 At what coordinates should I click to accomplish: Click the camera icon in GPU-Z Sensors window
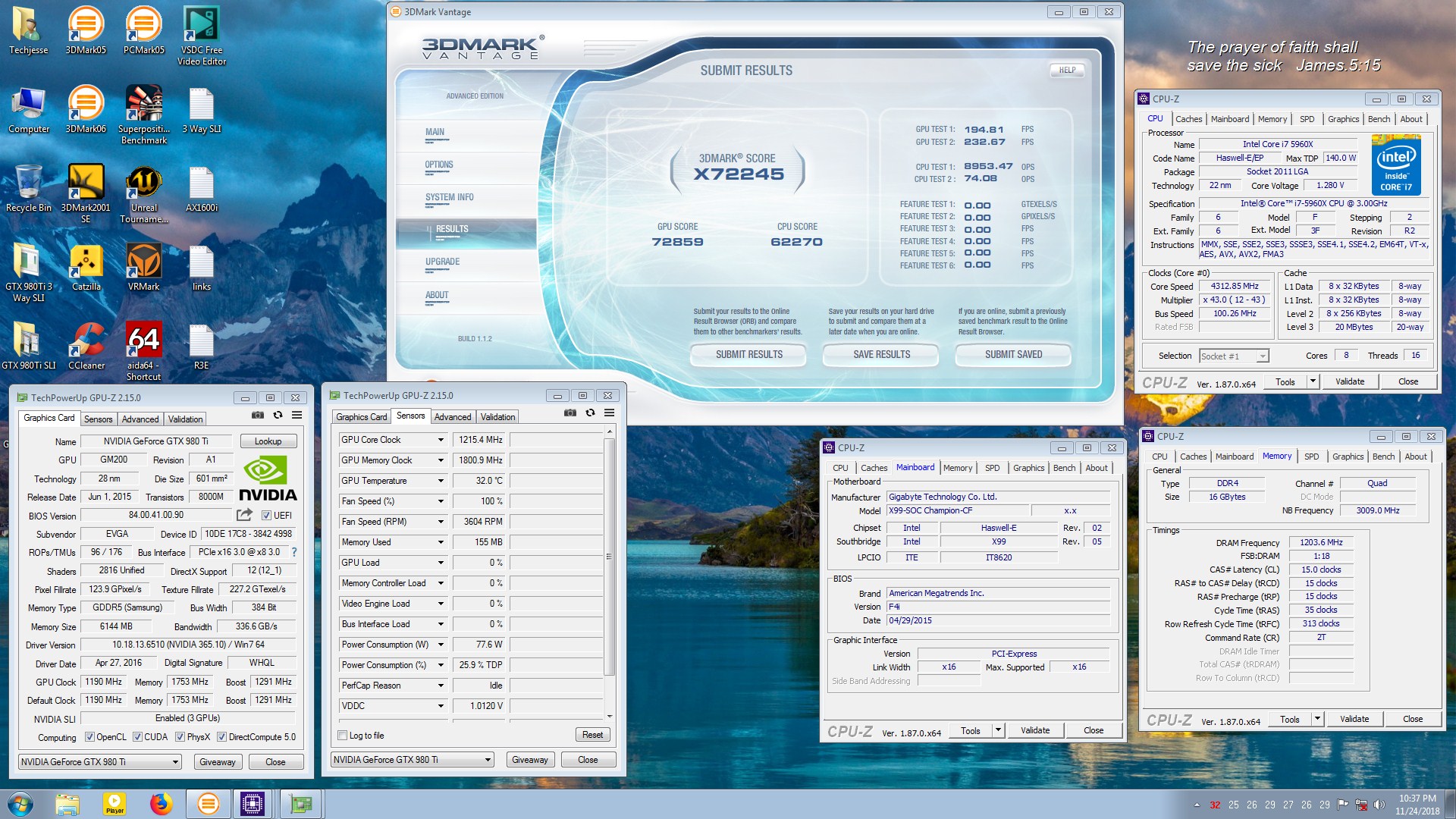click(x=570, y=413)
